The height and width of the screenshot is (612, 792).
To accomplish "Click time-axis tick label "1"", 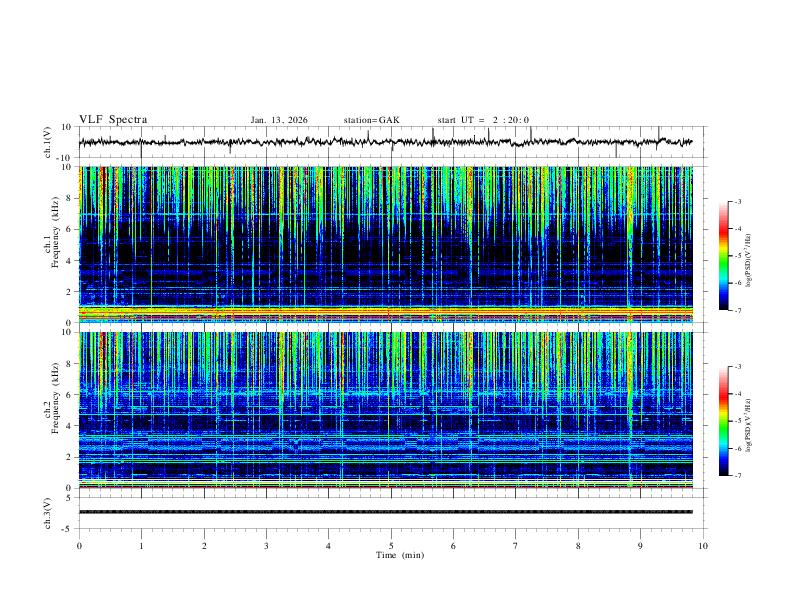I will (141, 546).
